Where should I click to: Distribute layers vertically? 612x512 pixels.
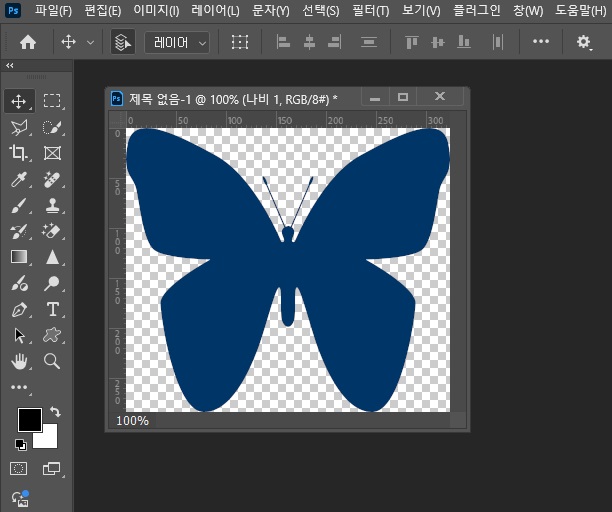pyautogui.click(x=368, y=42)
